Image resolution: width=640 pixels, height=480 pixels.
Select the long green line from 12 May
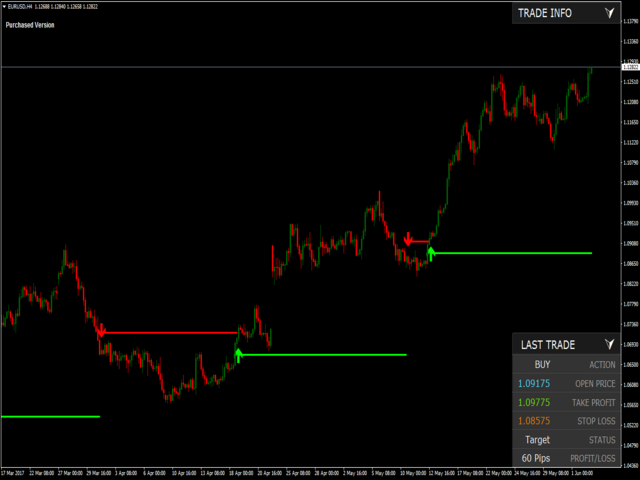coord(513,253)
